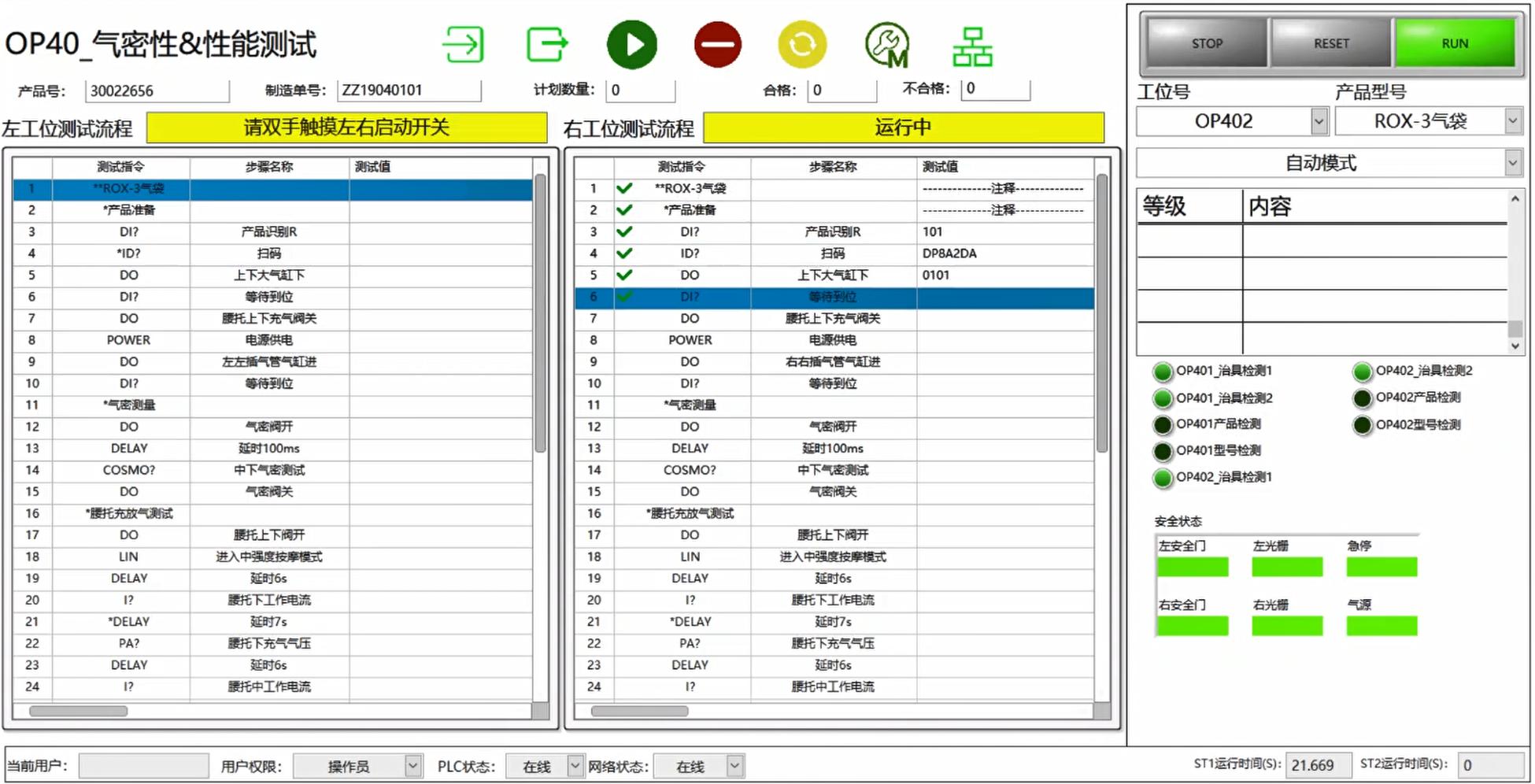Open the 网络状态 在线 dropdown
This screenshot has height=784, width=1535.
[734, 766]
